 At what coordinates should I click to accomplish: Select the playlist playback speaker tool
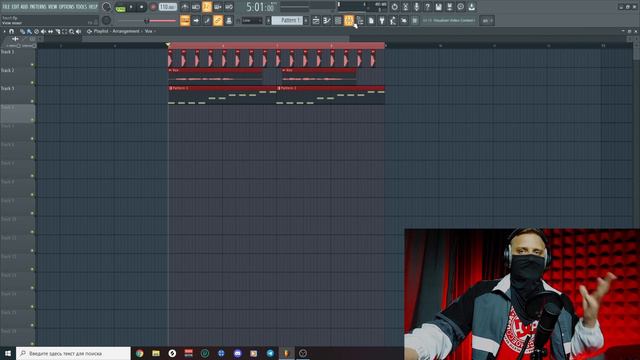(x=78, y=31)
